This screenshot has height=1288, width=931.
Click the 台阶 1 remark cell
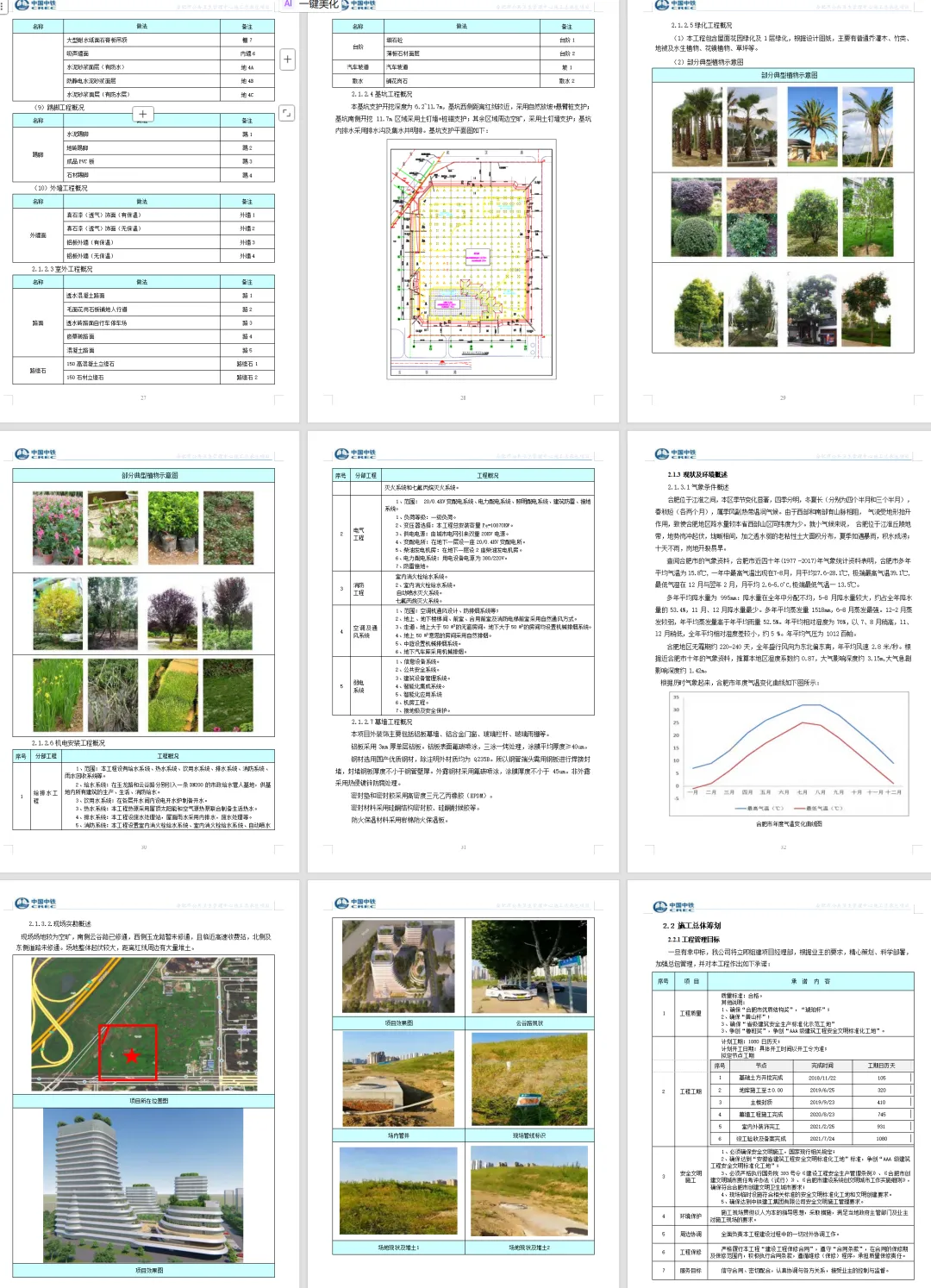[x=566, y=40]
